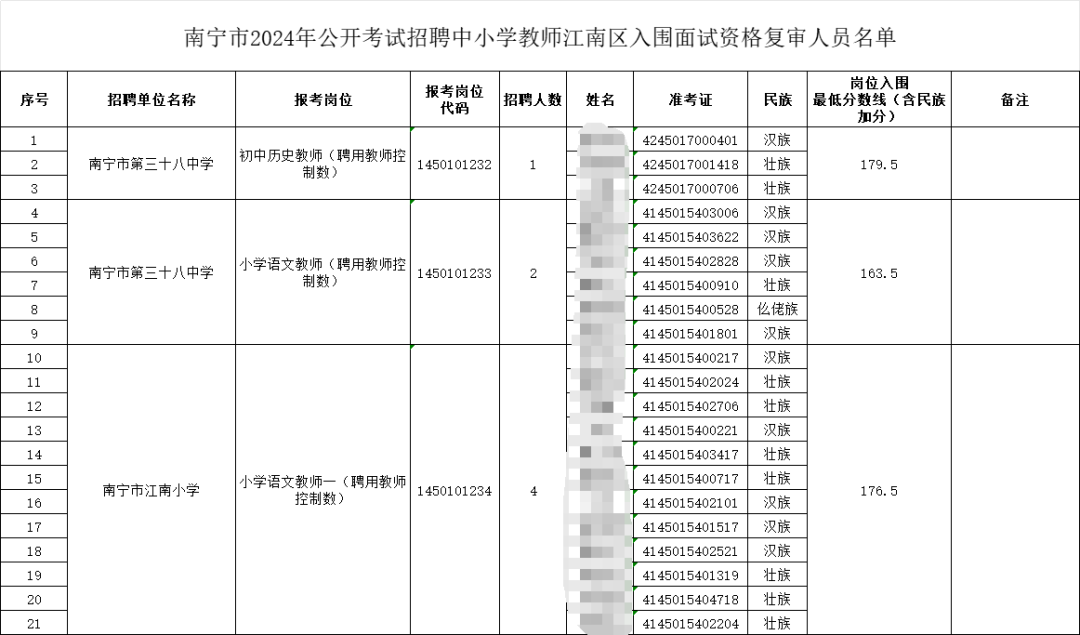
Task: Select the 报考岗位代码 header cell
Action: (x=455, y=99)
